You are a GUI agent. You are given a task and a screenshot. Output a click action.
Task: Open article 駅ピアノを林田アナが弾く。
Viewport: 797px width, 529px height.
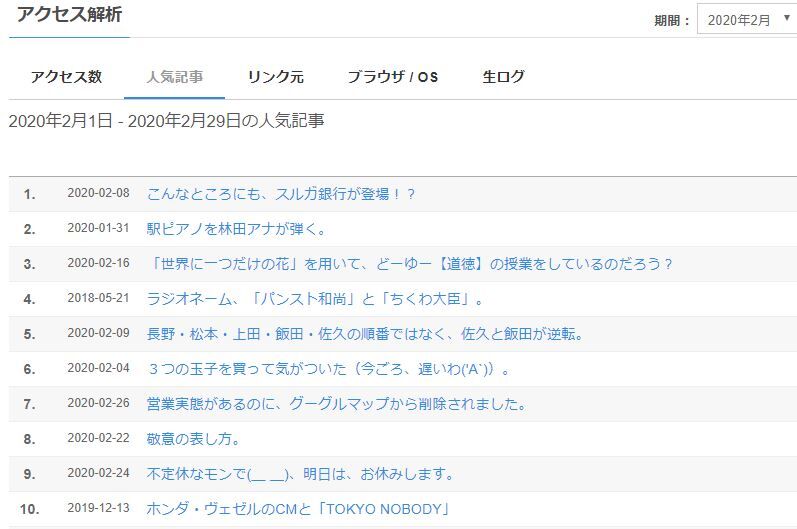[236, 229]
